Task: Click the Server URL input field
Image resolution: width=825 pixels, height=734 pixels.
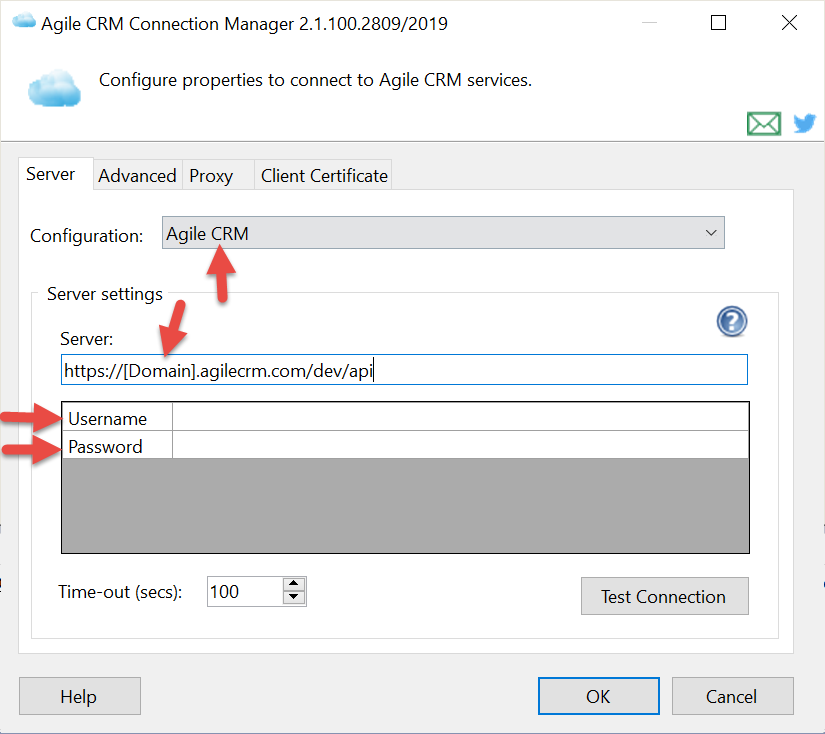Action: click(404, 370)
